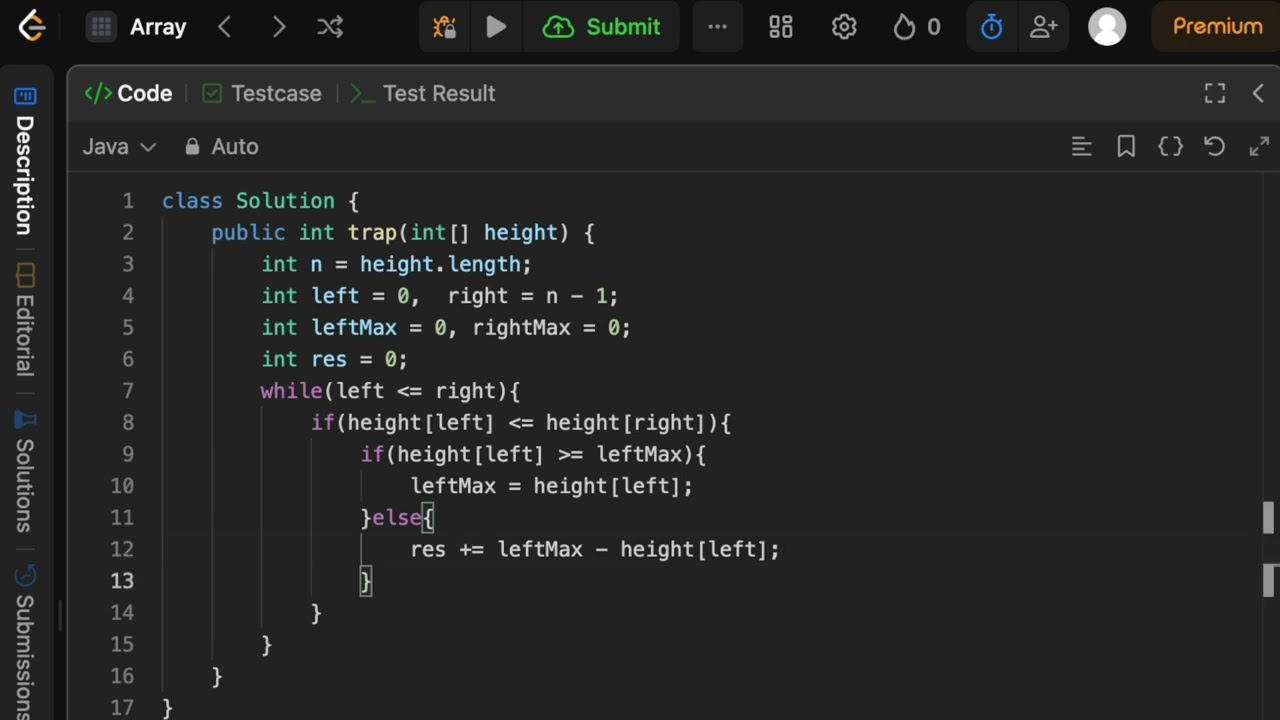Open the Java language dropdown

[x=119, y=147]
